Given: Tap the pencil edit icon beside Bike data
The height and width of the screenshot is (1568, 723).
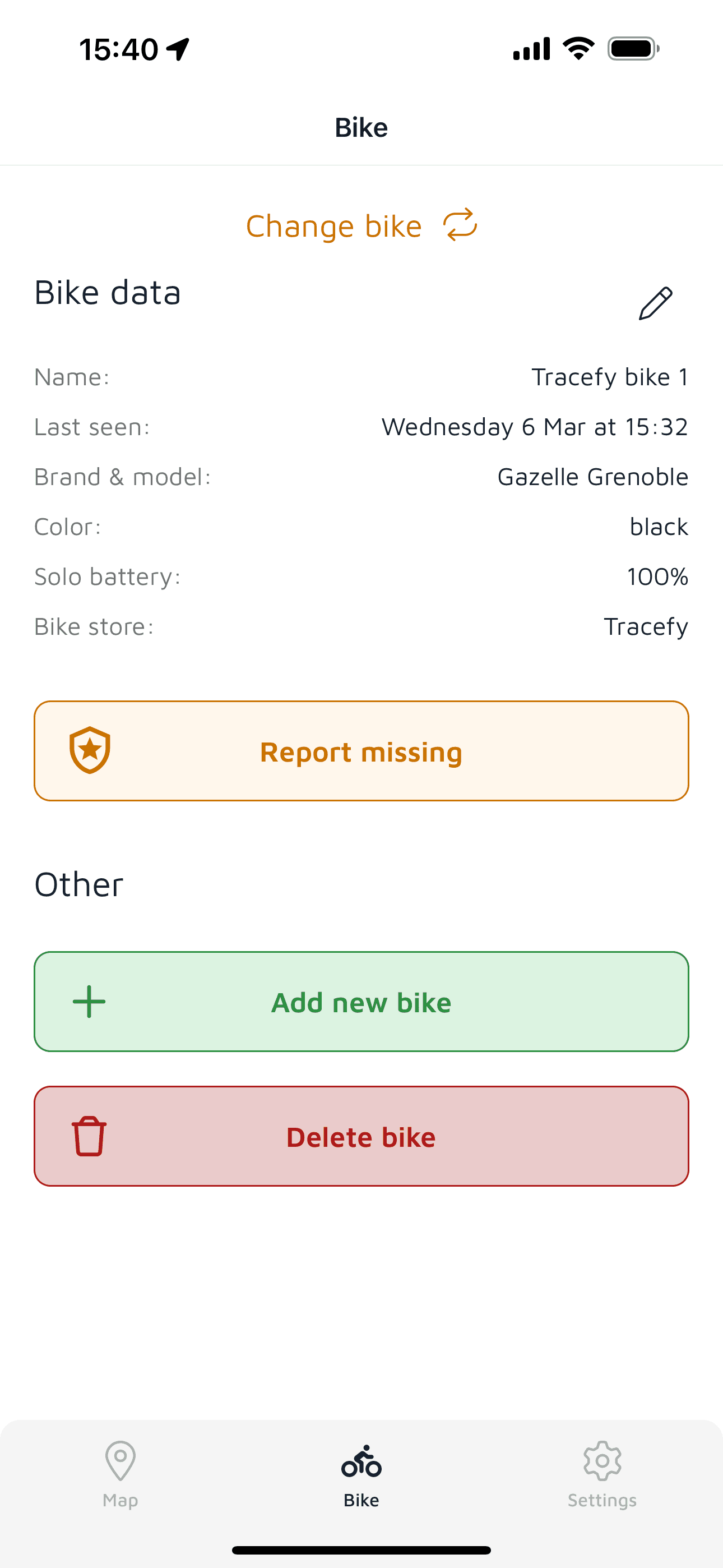Looking at the screenshot, I should pyautogui.click(x=655, y=302).
